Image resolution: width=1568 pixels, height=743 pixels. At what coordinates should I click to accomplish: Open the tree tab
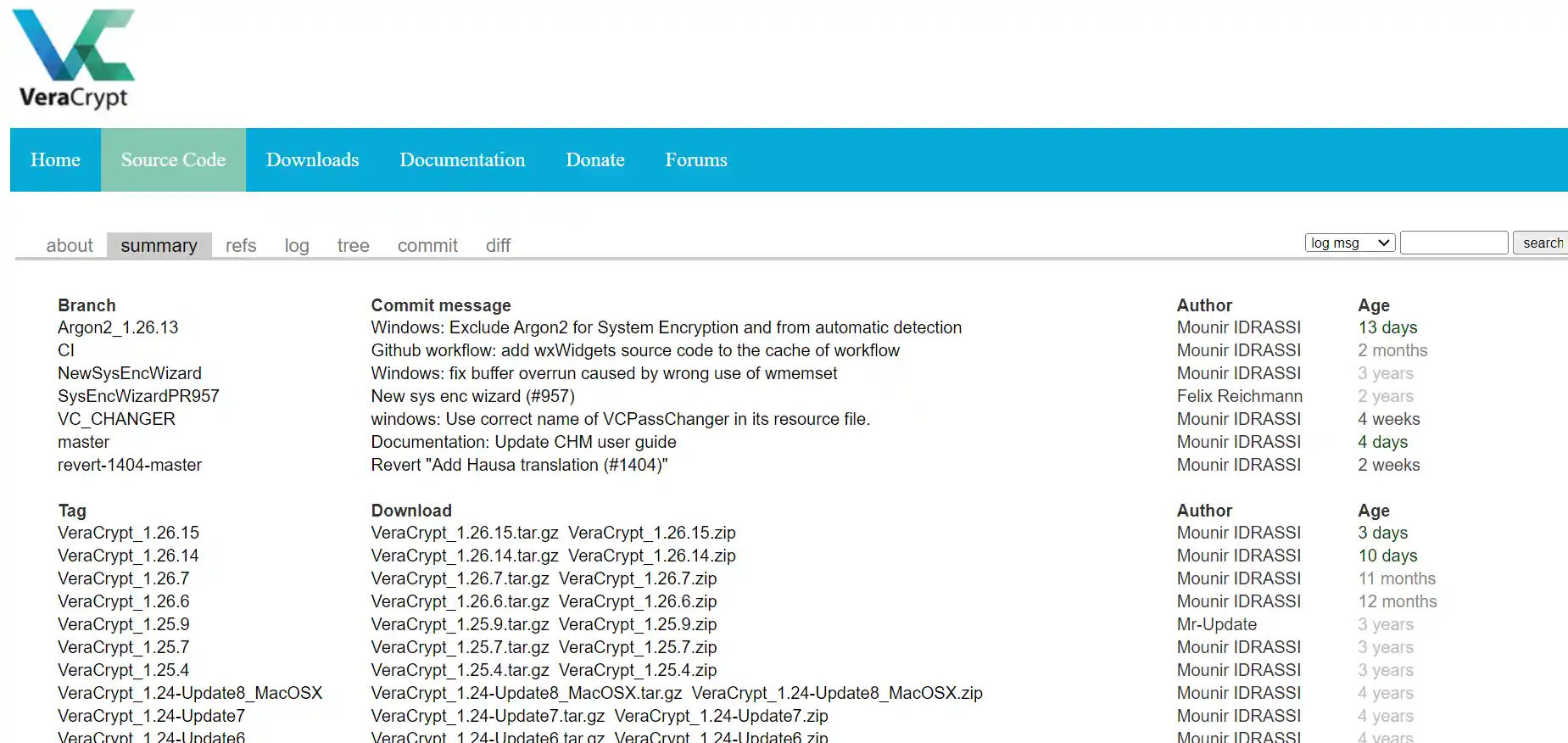coord(353,245)
